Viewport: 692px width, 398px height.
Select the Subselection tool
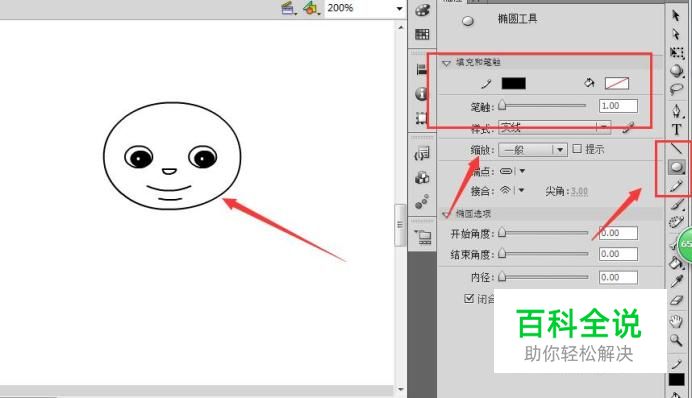[676, 34]
